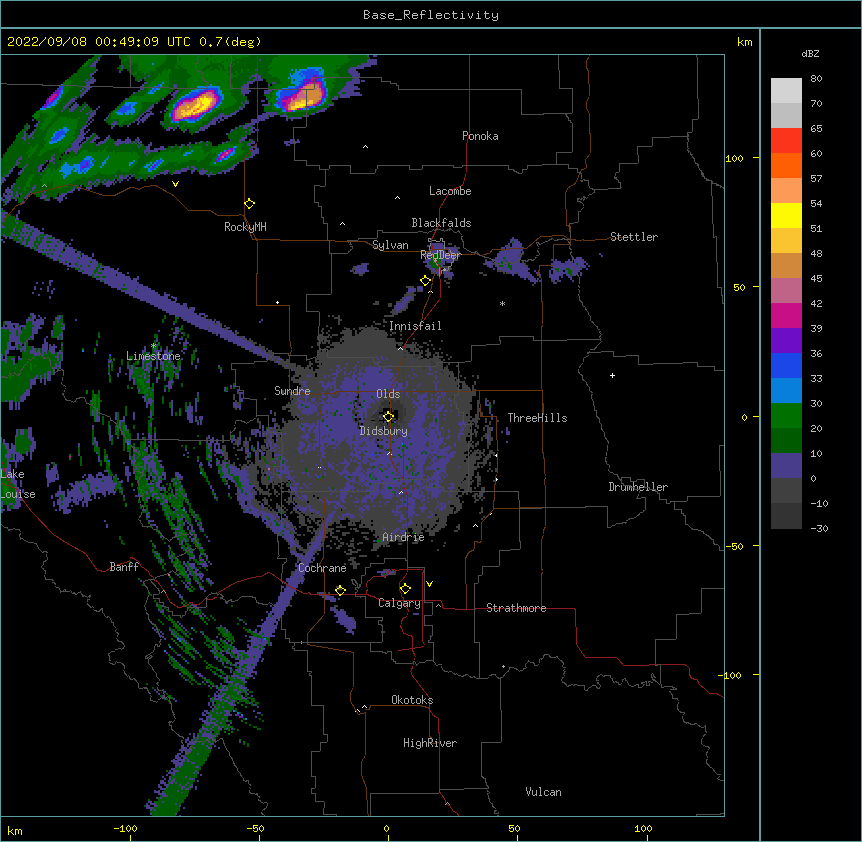This screenshot has height=842, width=862.
Task: Click the Strathmore label
Action: [x=516, y=608]
